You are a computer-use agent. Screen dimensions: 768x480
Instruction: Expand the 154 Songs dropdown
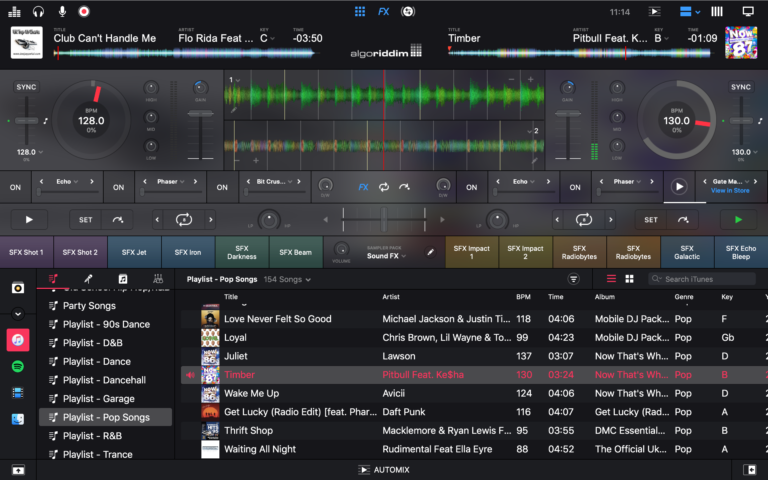click(x=287, y=279)
